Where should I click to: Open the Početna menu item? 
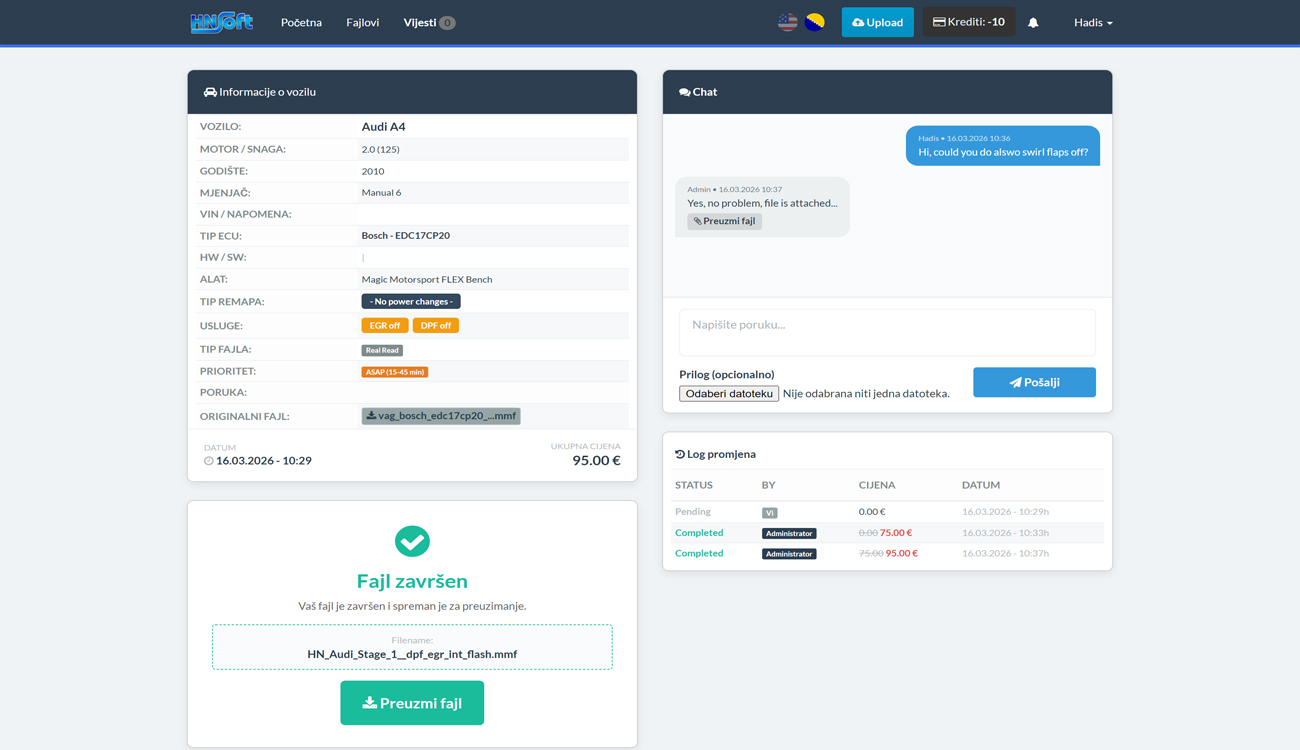coord(301,23)
